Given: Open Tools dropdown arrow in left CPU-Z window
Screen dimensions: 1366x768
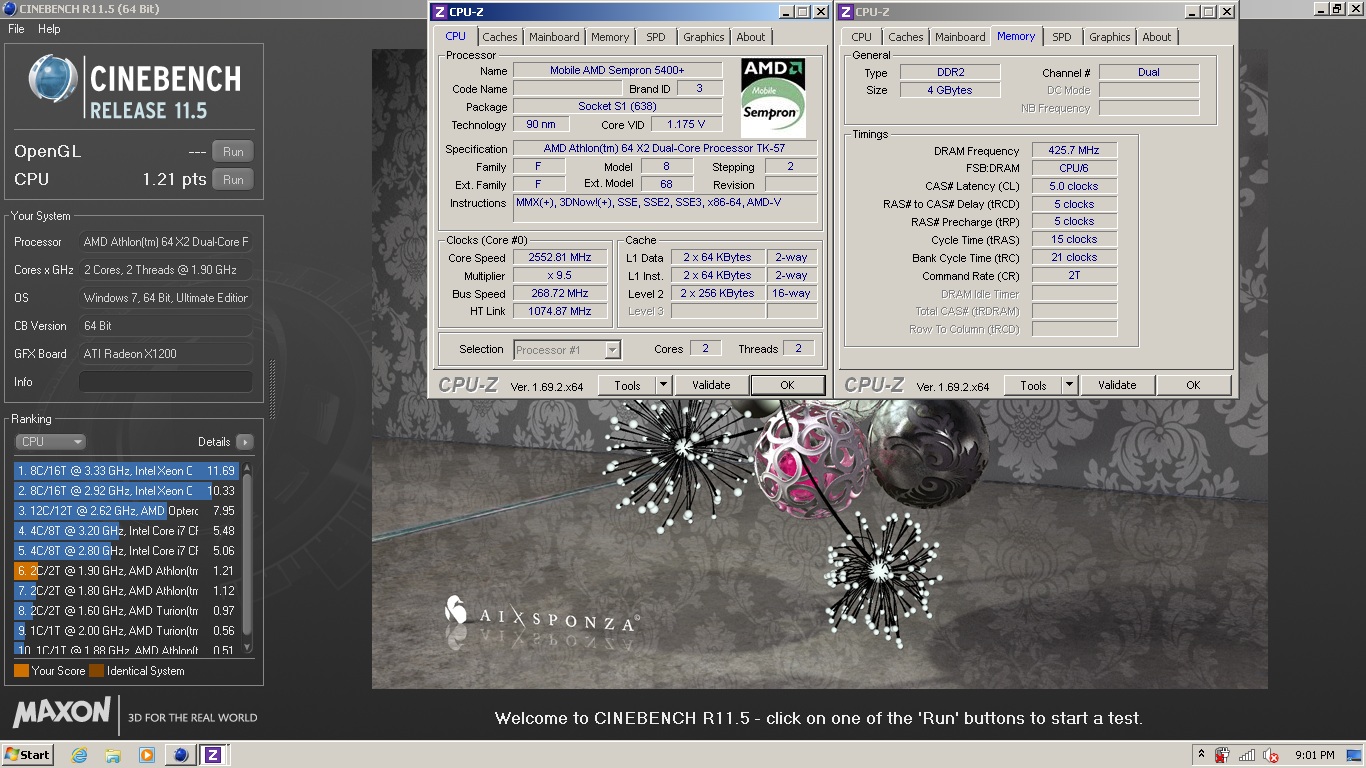Looking at the screenshot, I should coord(663,385).
